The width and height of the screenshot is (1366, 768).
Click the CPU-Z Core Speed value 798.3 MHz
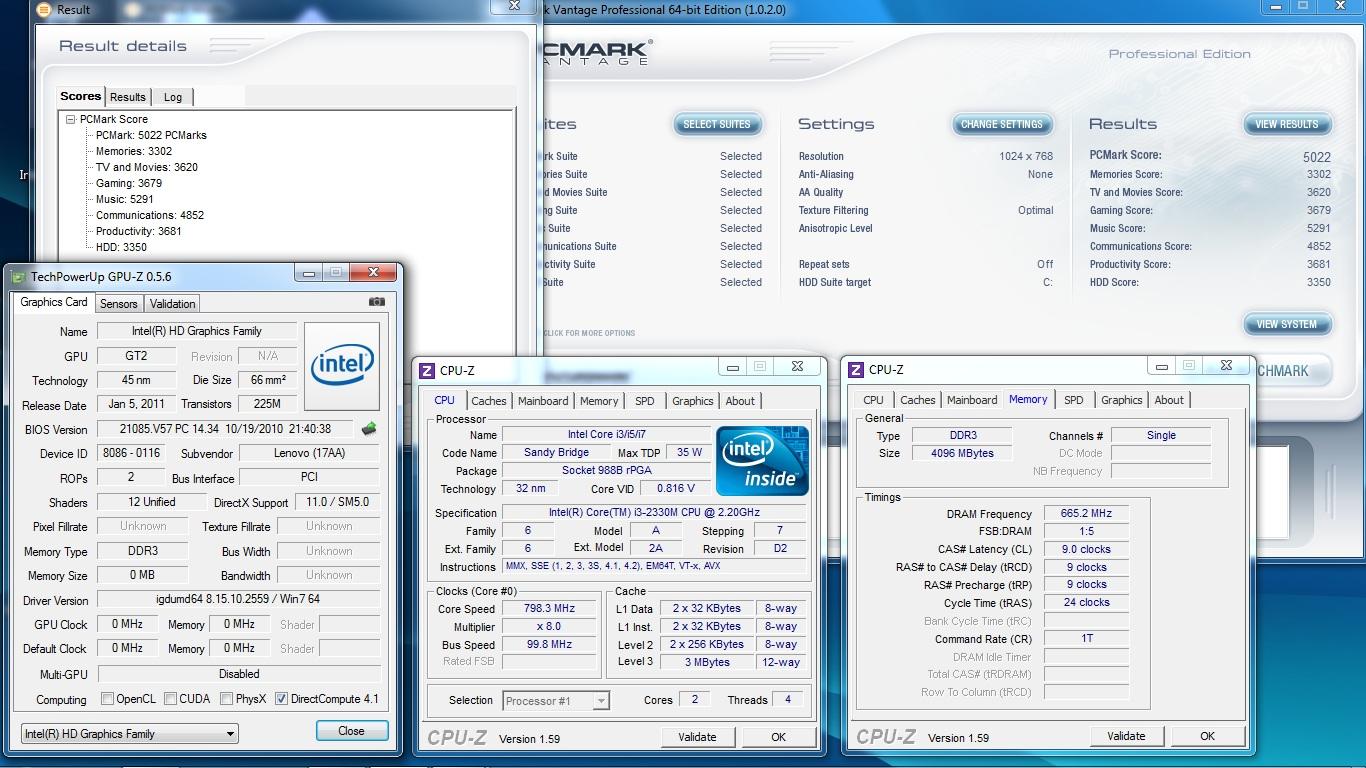(549, 608)
